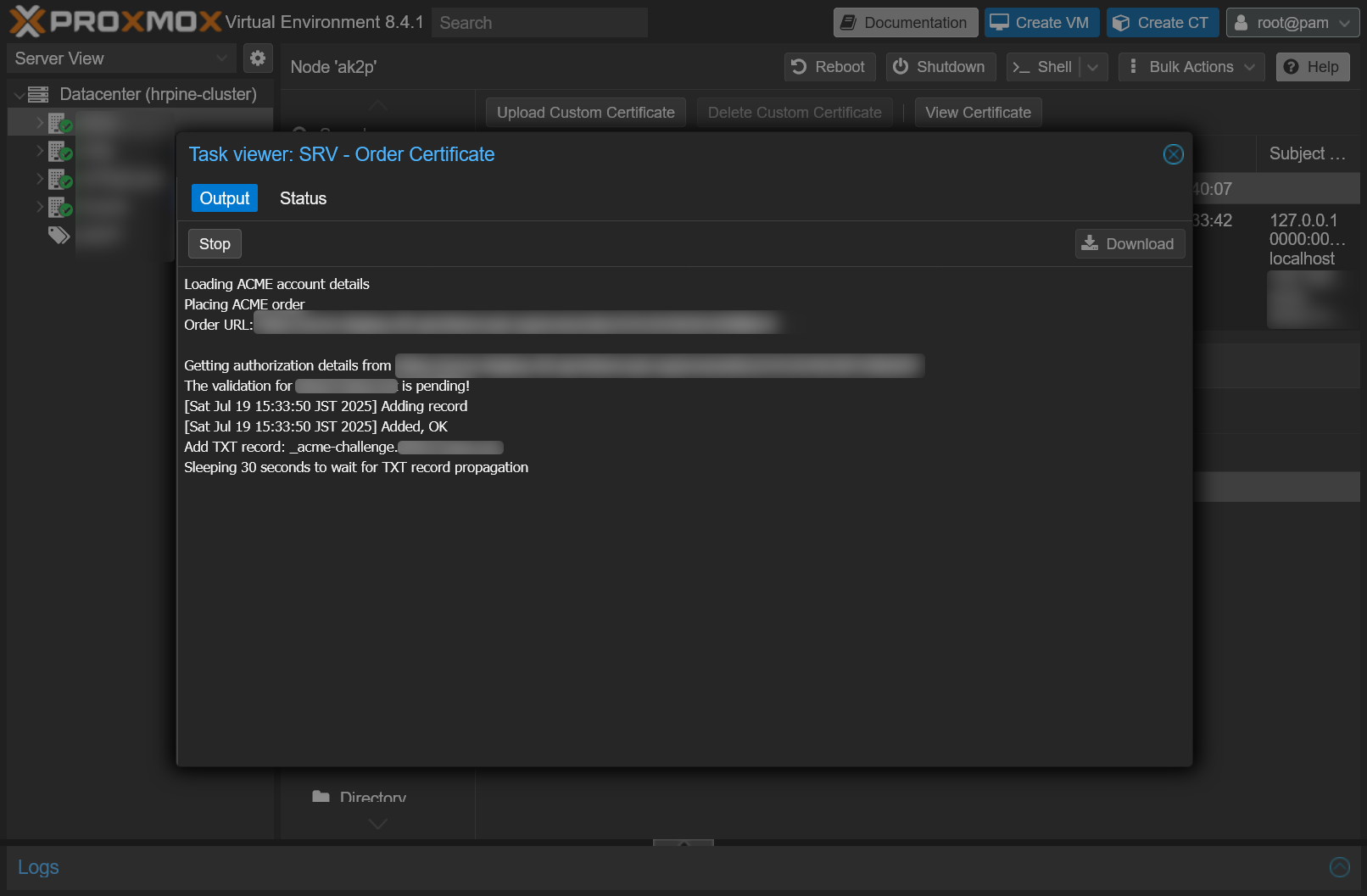Focus the Search input field
The width and height of the screenshot is (1367, 896).
point(539,23)
